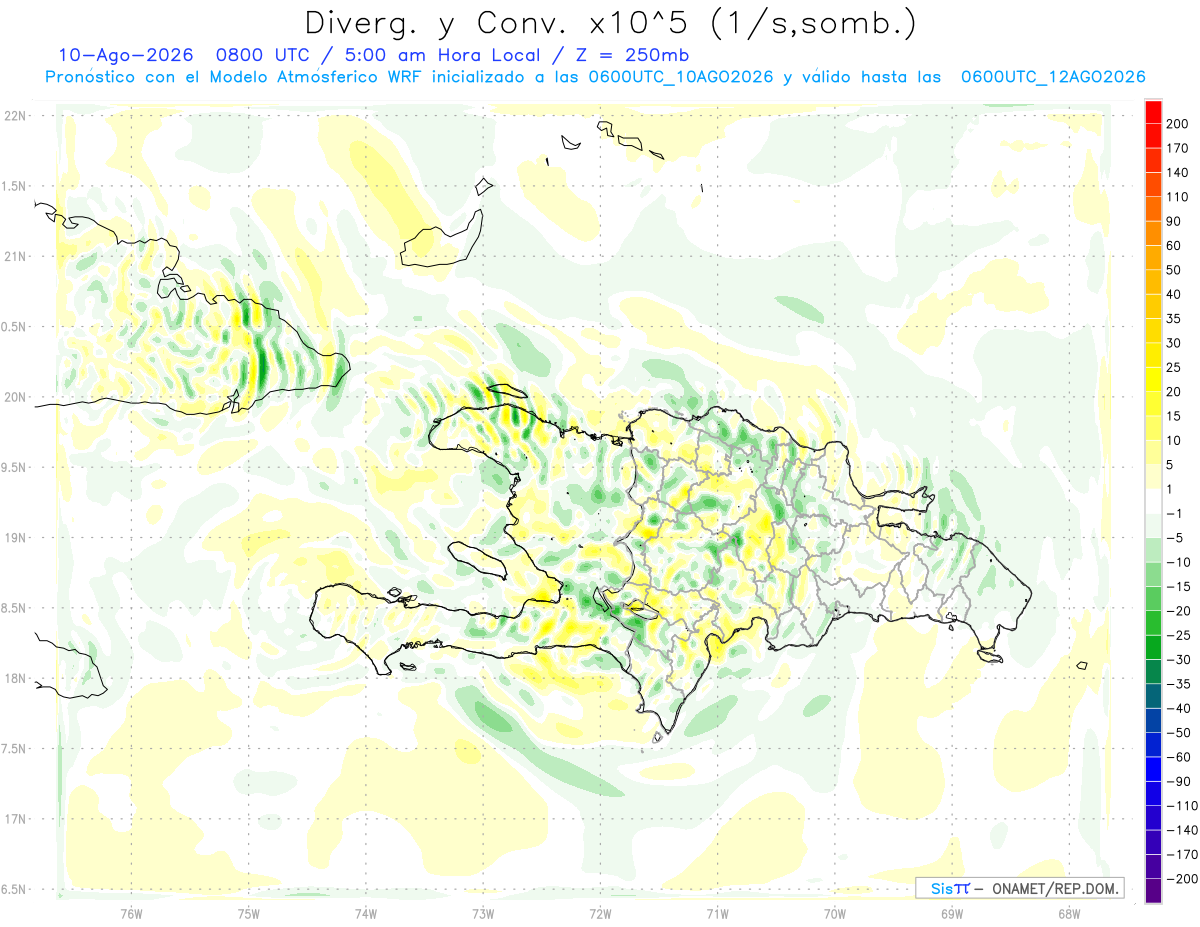The width and height of the screenshot is (1200, 927).
Task: Click Saona Island off the southeastern Dominican coast
Action: pyautogui.click(x=990, y=655)
